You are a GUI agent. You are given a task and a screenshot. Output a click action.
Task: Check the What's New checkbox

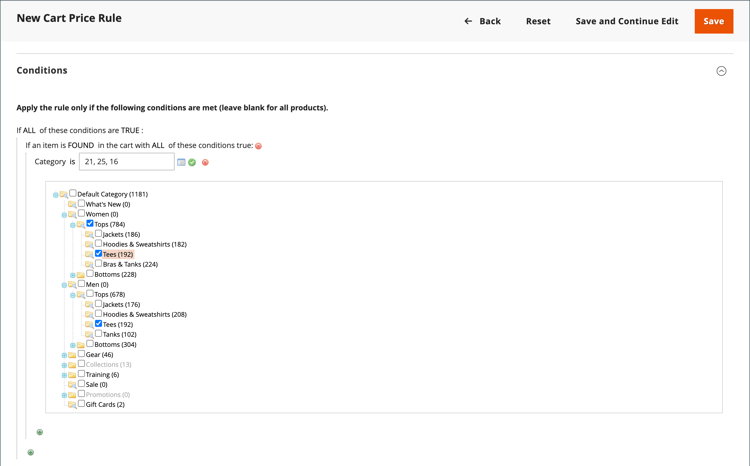pyautogui.click(x=81, y=203)
